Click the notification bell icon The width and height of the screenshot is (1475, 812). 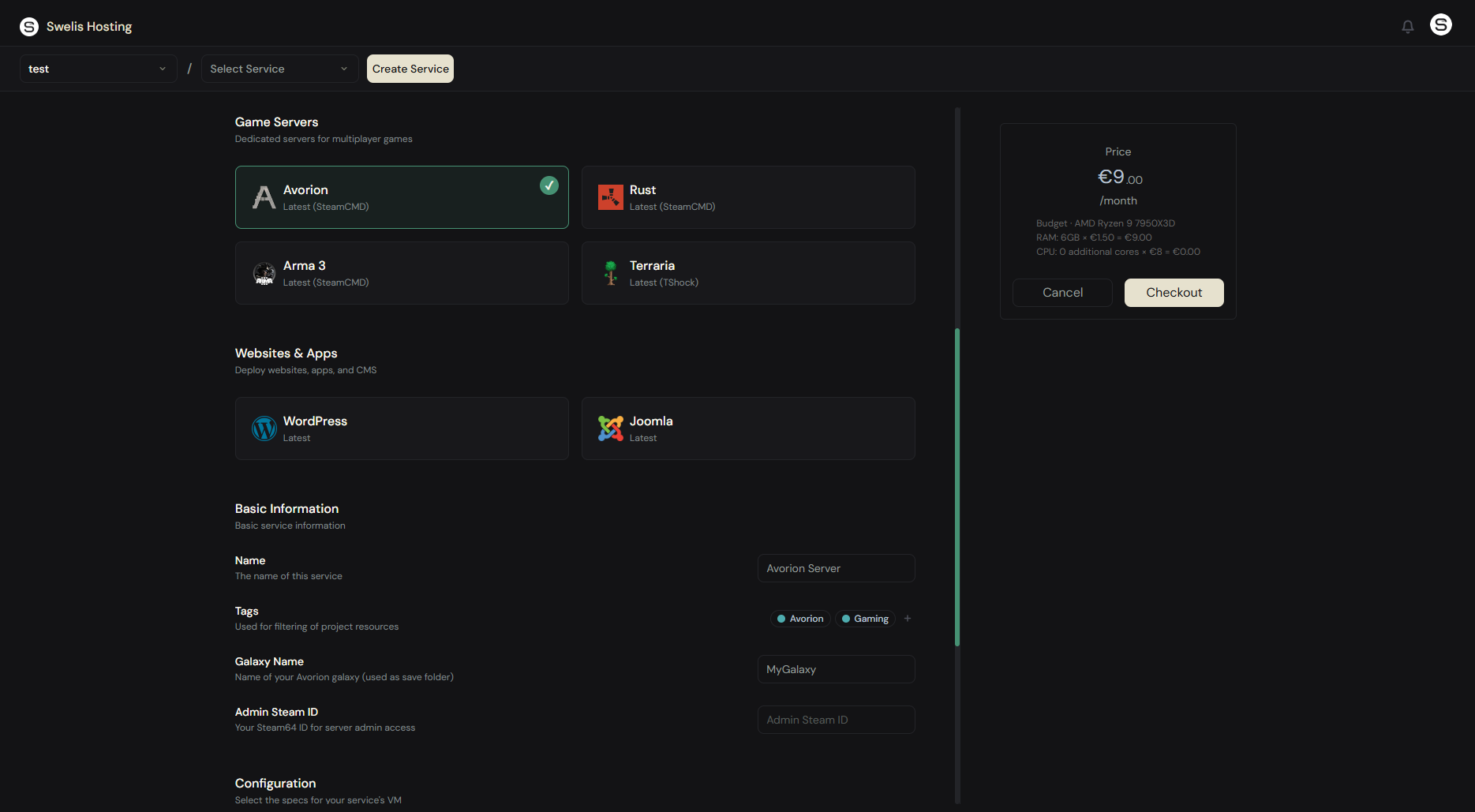point(1407,27)
